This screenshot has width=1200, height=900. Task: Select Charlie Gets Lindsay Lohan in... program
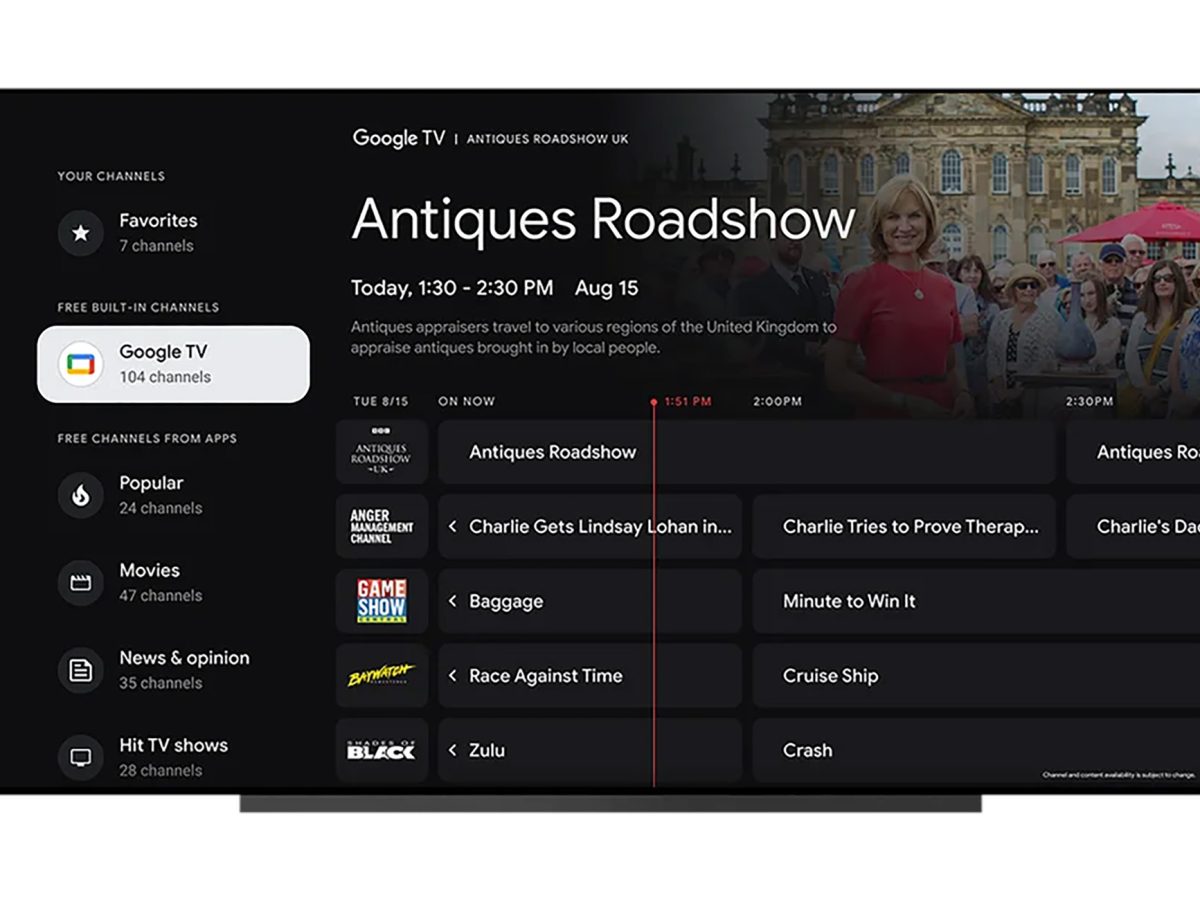click(590, 526)
